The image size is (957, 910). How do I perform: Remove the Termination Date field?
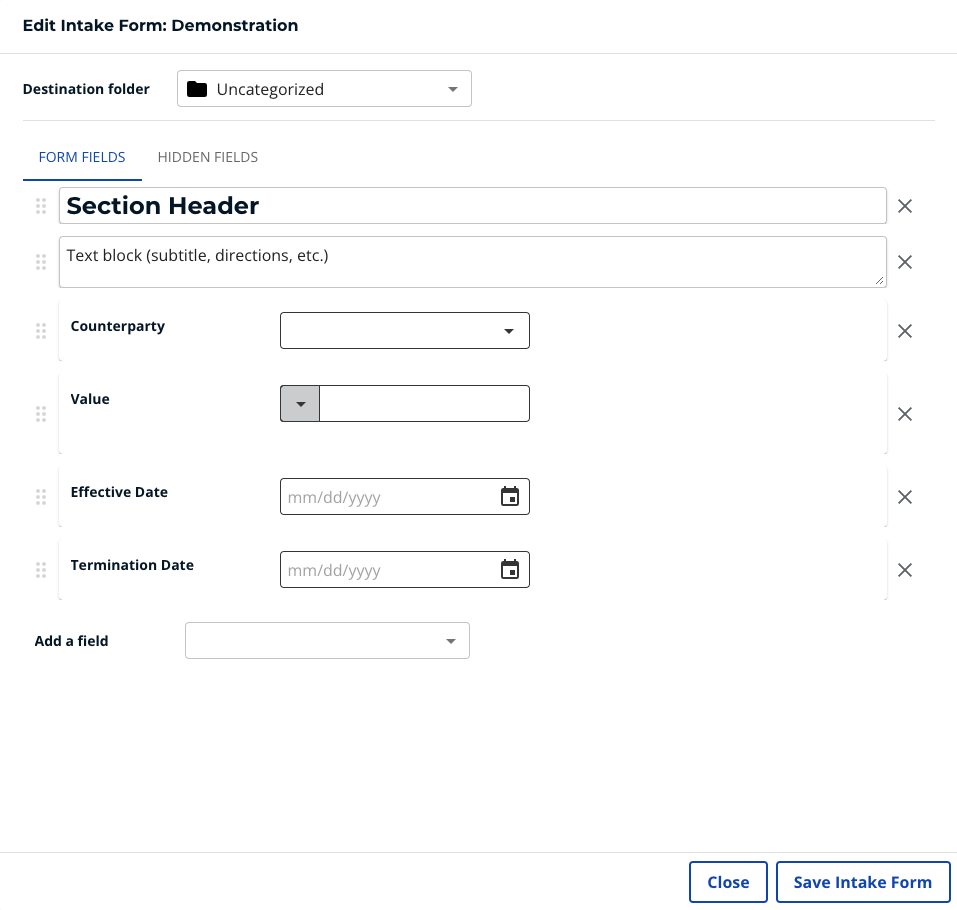tap(904, 569)
